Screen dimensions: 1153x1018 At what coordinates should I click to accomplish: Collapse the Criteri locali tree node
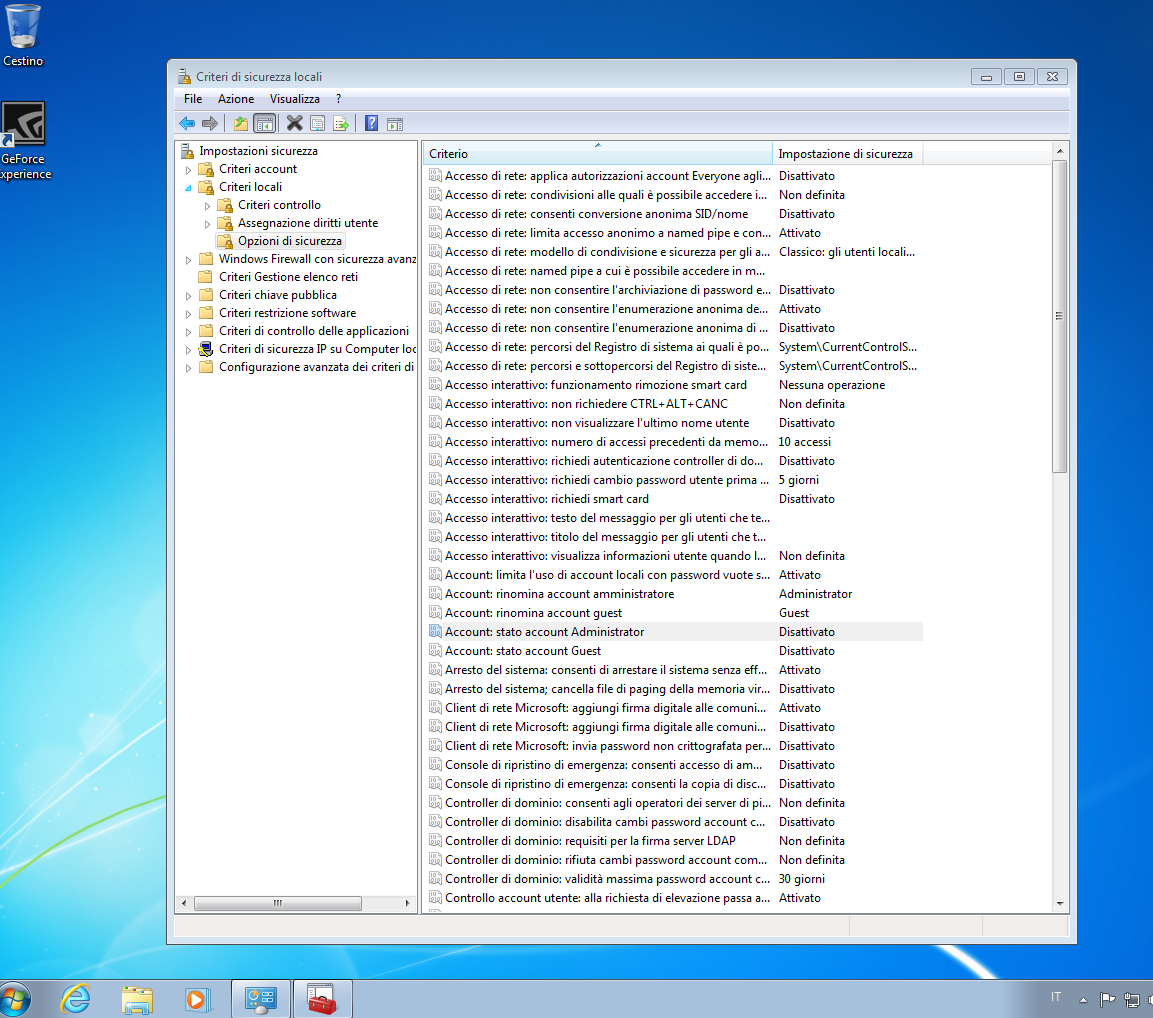(x=189, y=187)
